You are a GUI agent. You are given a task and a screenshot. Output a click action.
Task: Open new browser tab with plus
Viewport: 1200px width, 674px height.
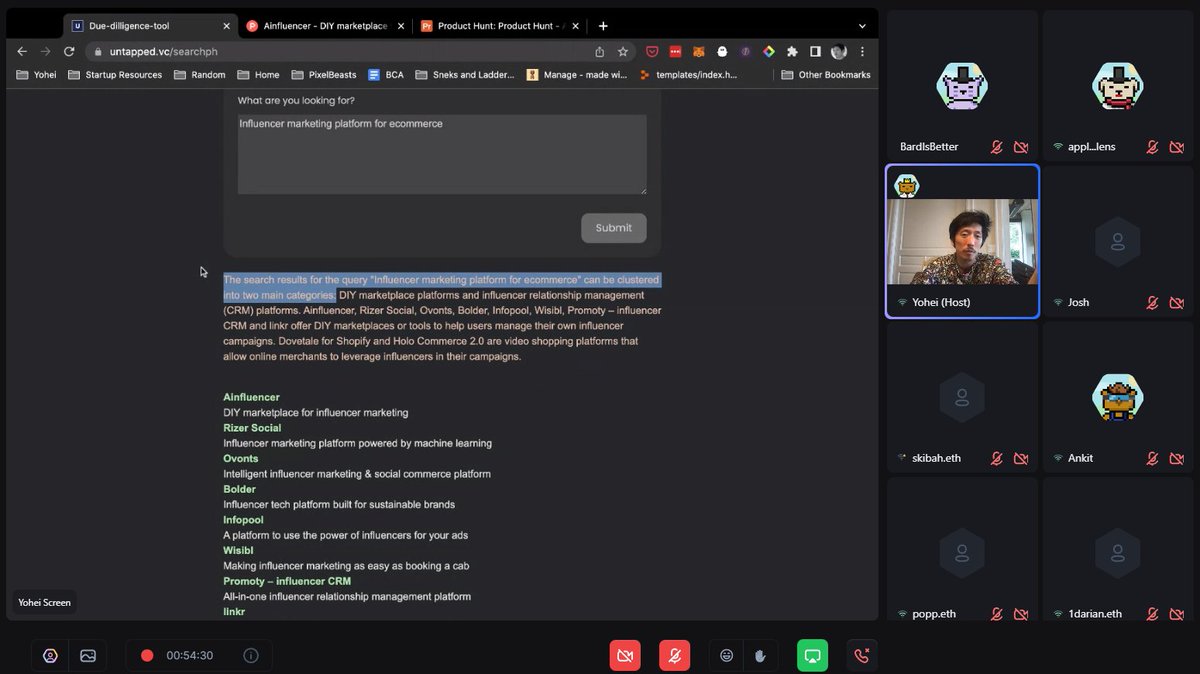pos(603,26)
